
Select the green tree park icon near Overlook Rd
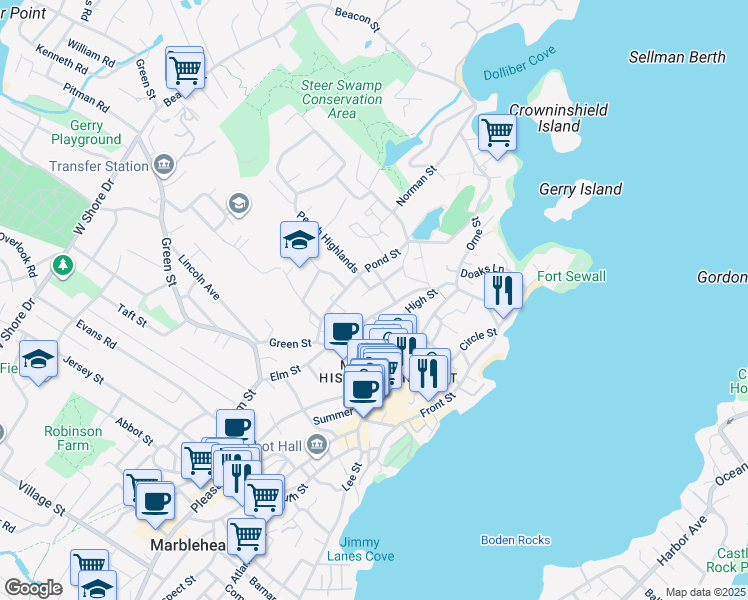(62, 265)
